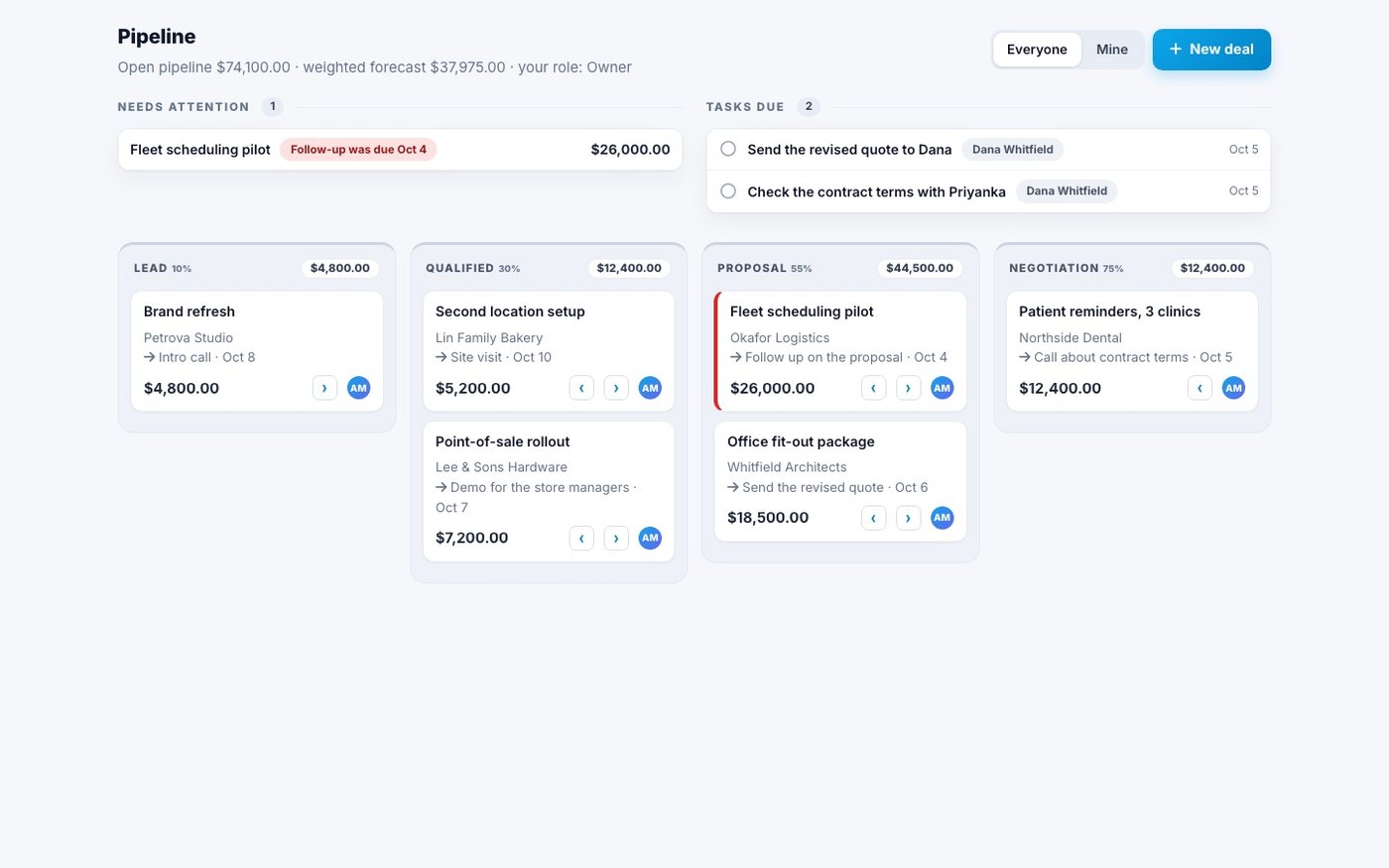Move Second location setup back a stage

[581, 388]
